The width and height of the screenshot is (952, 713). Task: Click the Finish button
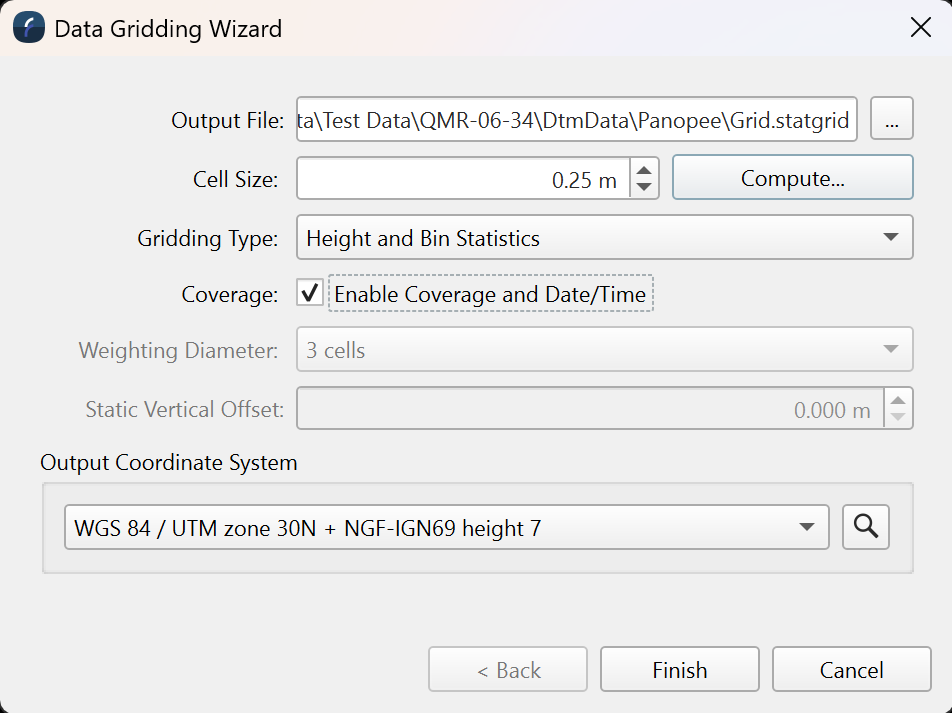[x=679, y=670]
